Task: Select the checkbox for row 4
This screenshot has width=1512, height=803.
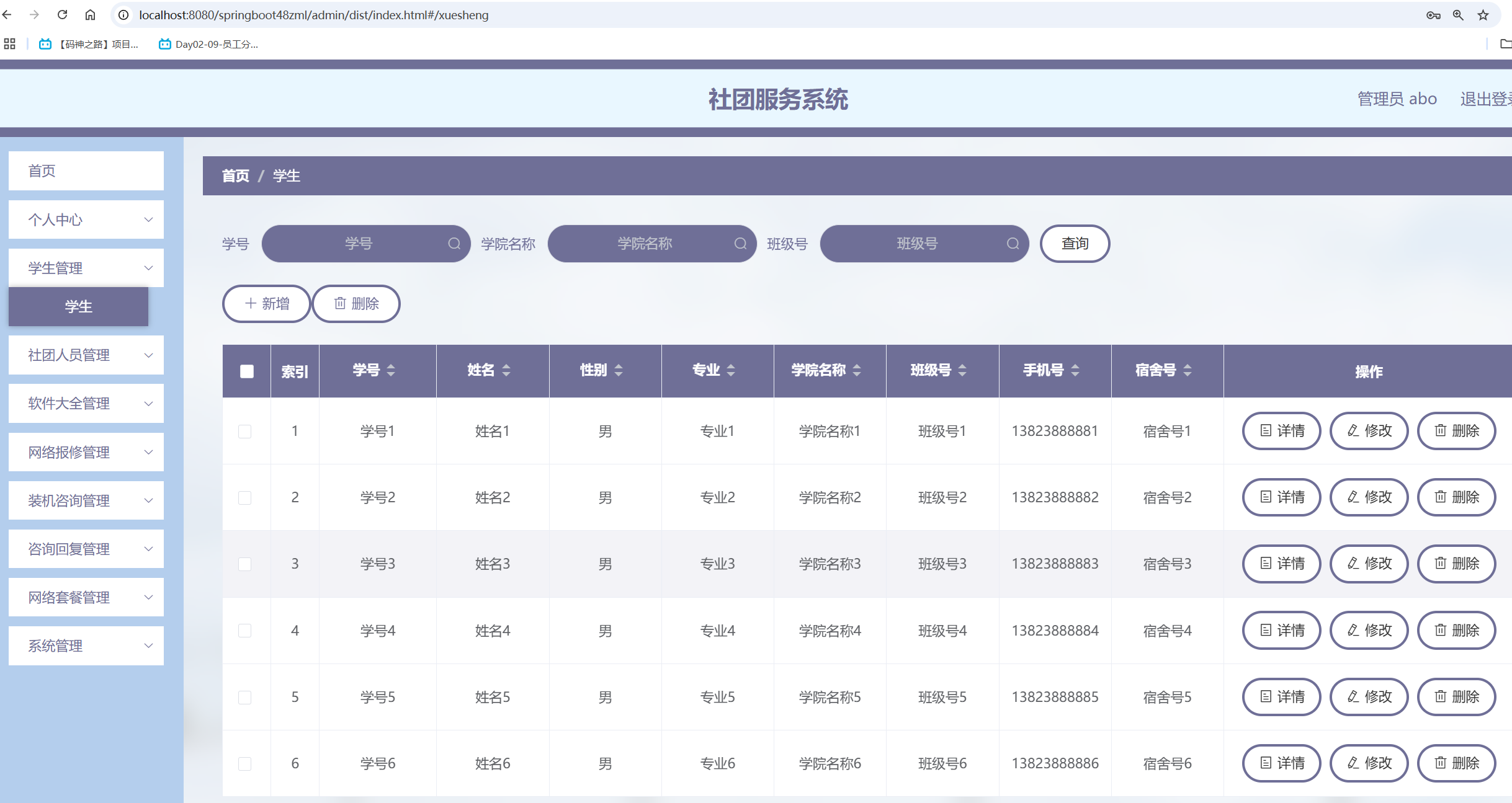Action: pos(245,631)
